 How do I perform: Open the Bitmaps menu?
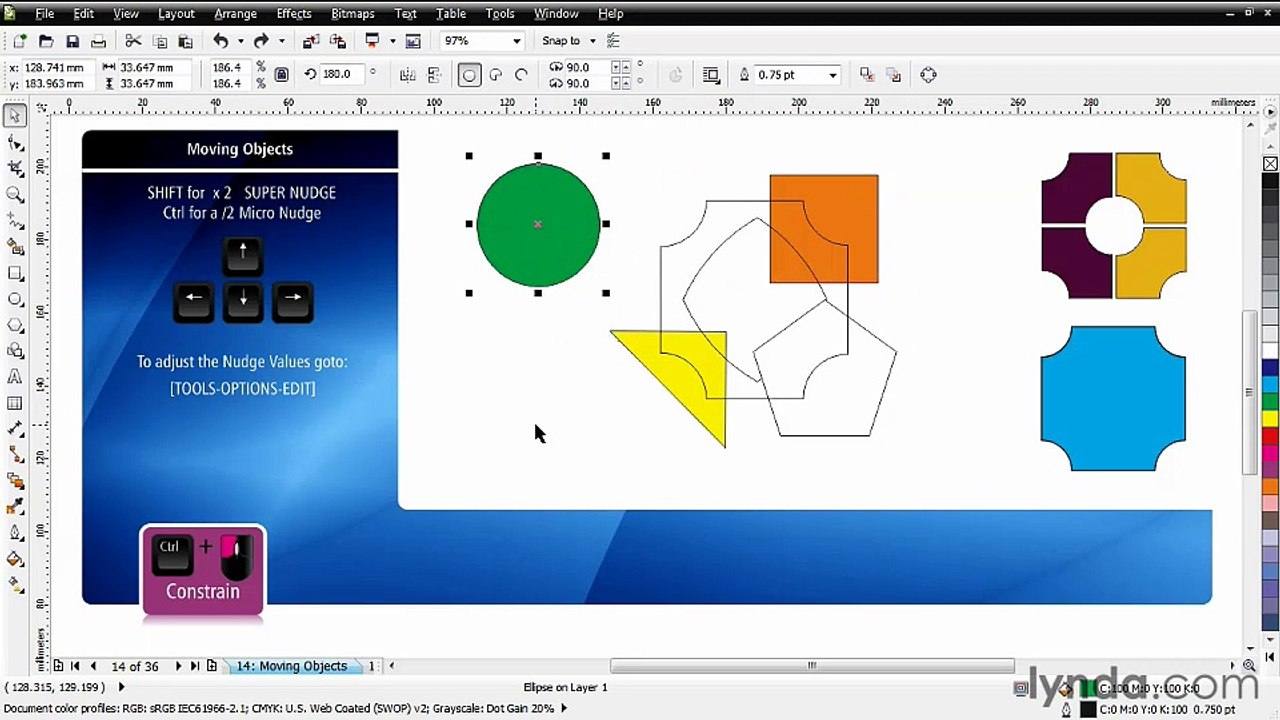(x=353, y=14)
